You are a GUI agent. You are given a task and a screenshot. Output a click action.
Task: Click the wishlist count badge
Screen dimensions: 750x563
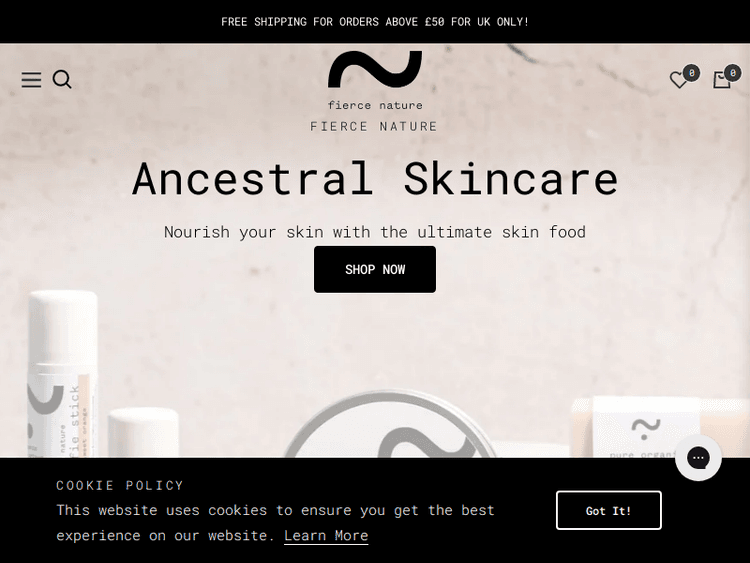pos(691,73)
